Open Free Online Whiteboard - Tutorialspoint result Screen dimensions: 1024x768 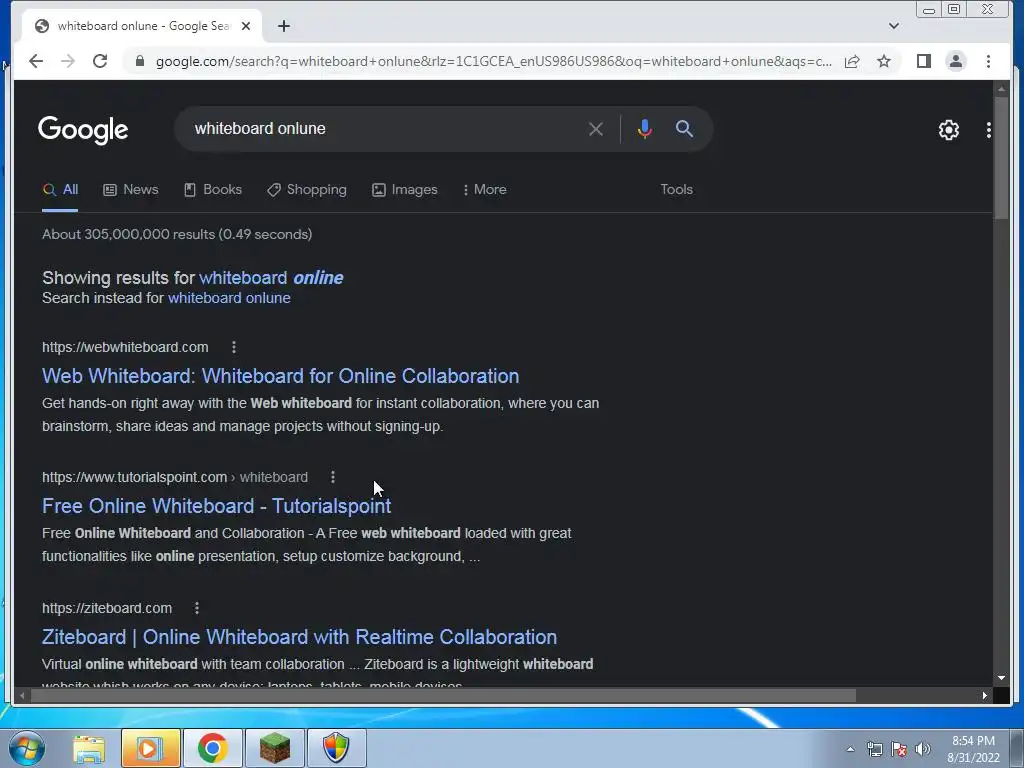(216, 506)
